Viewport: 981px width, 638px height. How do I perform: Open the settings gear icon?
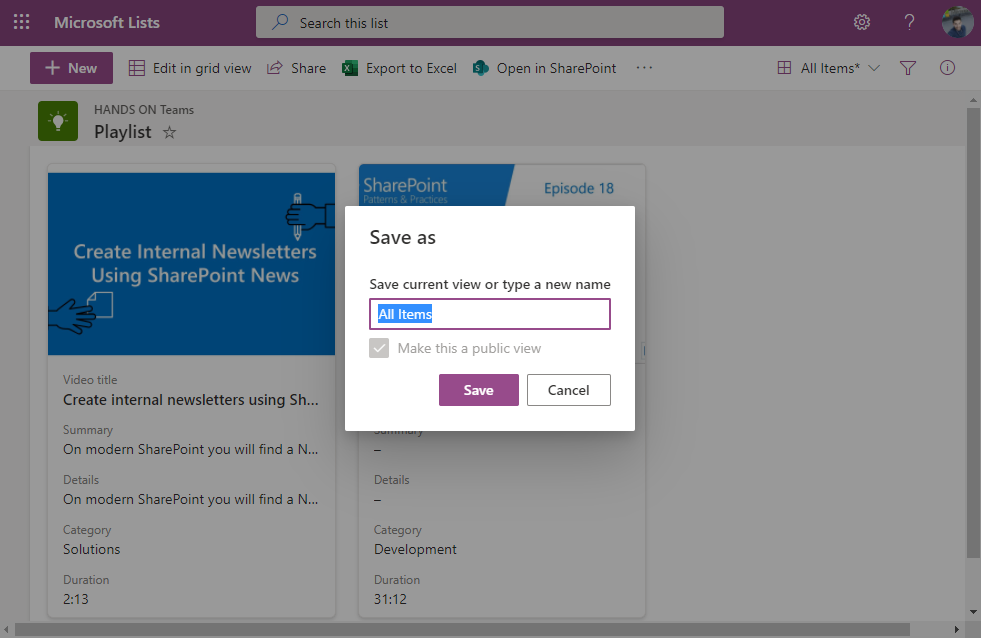(x=861, y=22)
